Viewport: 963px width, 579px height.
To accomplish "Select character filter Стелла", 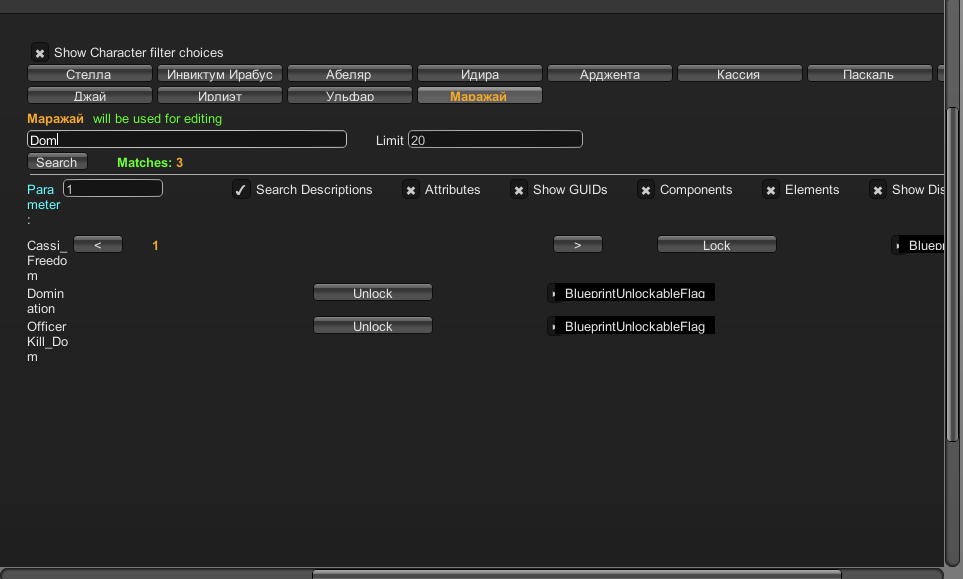I will (89, 74).
